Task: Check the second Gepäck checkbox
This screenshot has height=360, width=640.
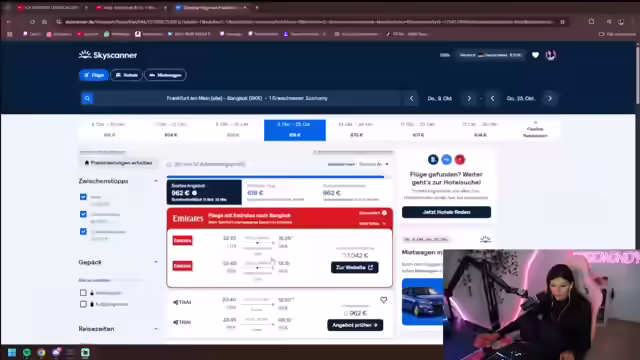Action: [x=83, y=304]
